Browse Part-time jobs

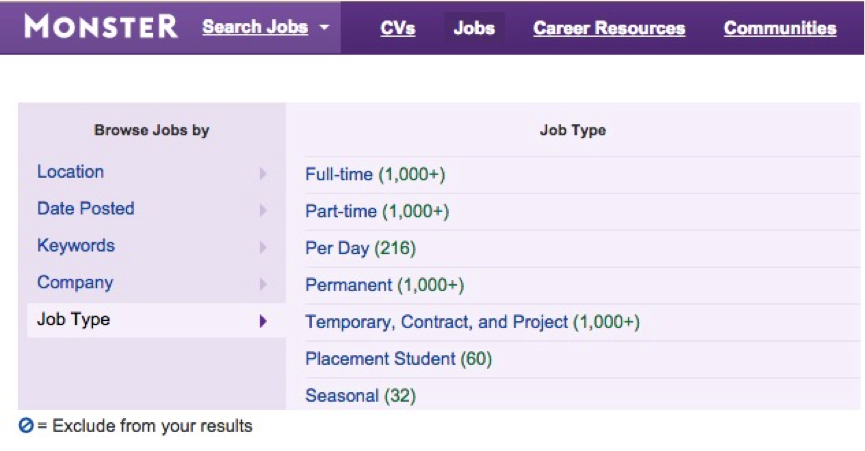[377, 211]
